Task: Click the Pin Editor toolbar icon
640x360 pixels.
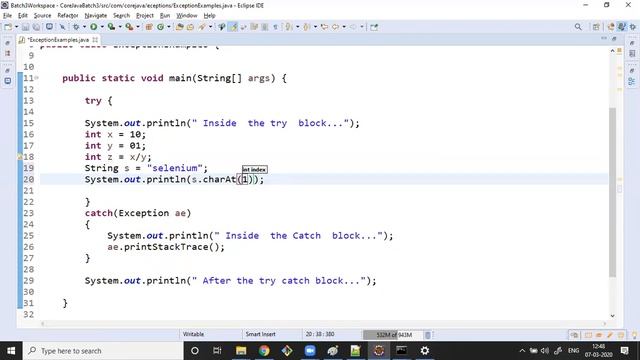Action: (x=374, y=27)
